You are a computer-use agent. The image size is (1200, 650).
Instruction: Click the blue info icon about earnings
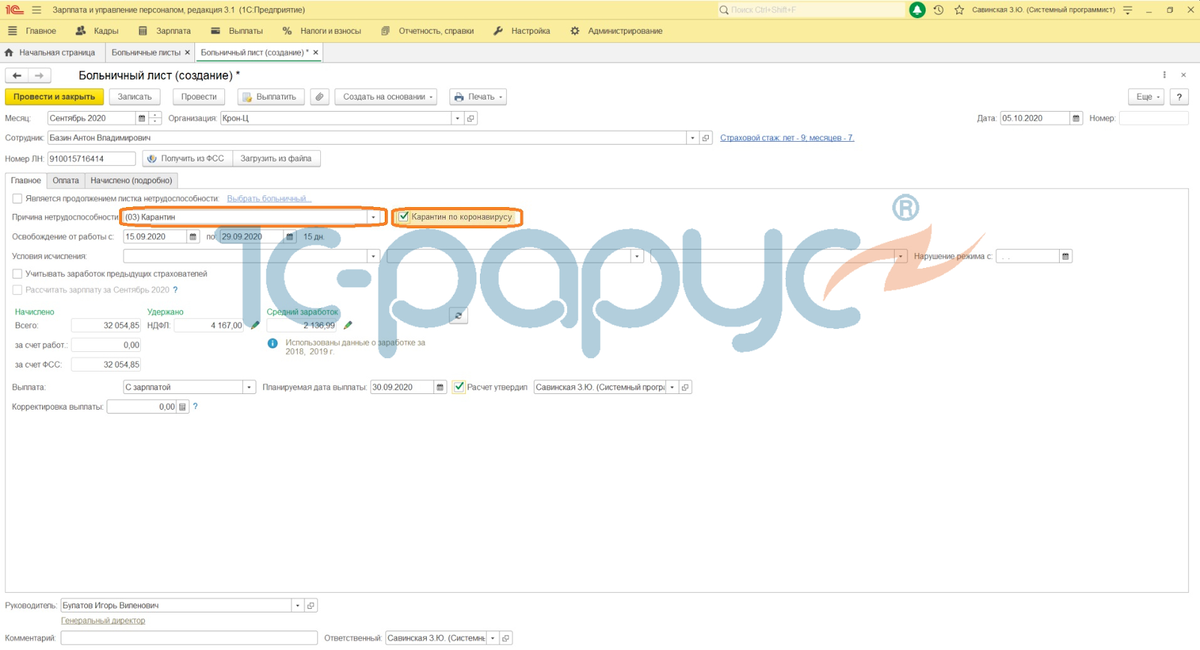tap(273, 343)
